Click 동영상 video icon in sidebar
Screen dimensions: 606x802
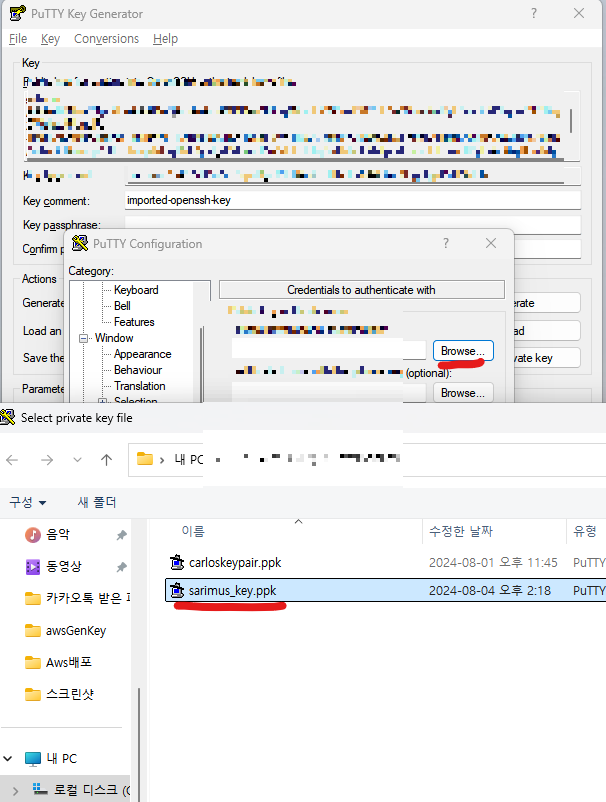point(33,566)
